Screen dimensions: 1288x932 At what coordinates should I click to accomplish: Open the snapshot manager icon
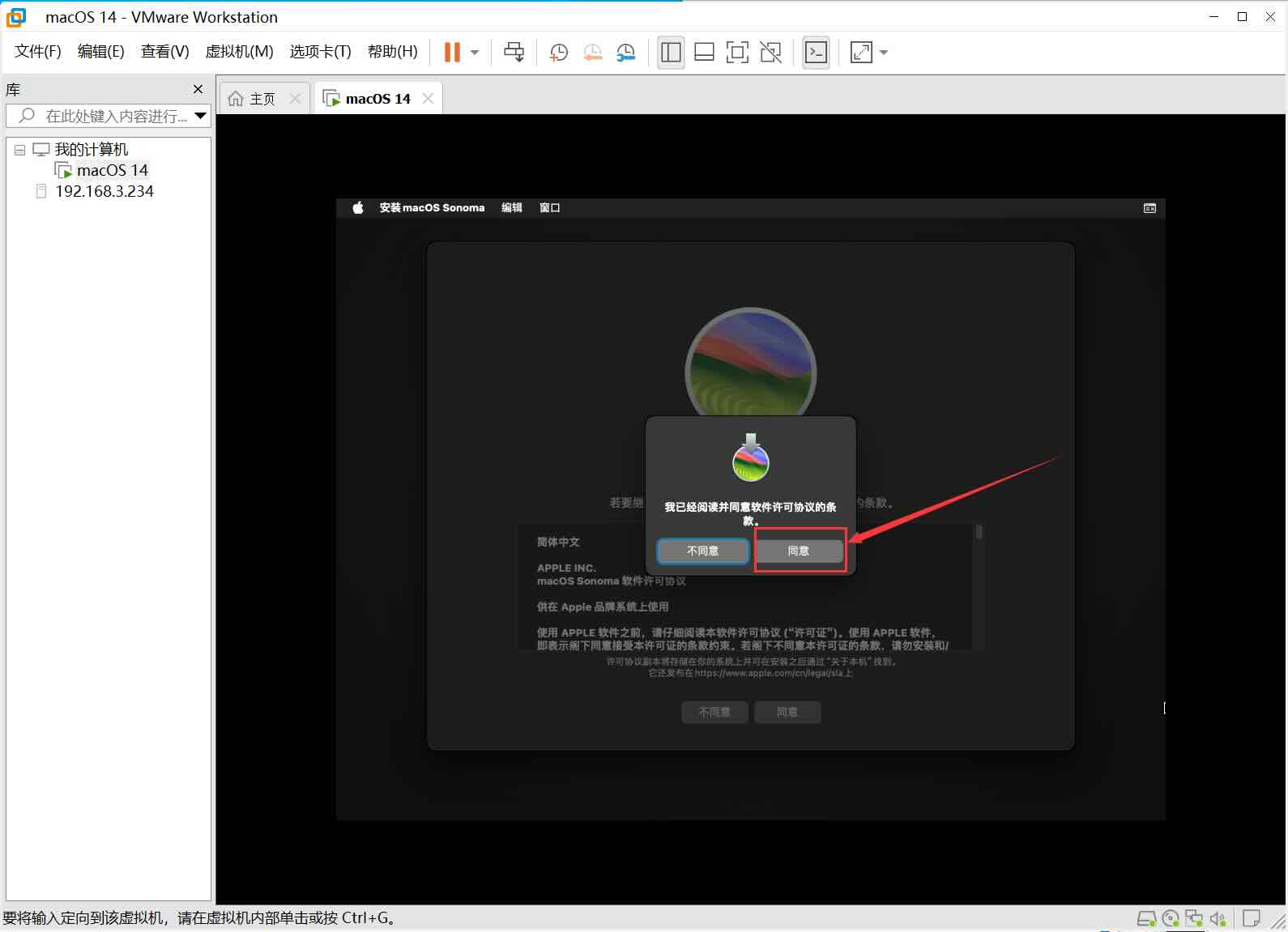pos(625,53)
